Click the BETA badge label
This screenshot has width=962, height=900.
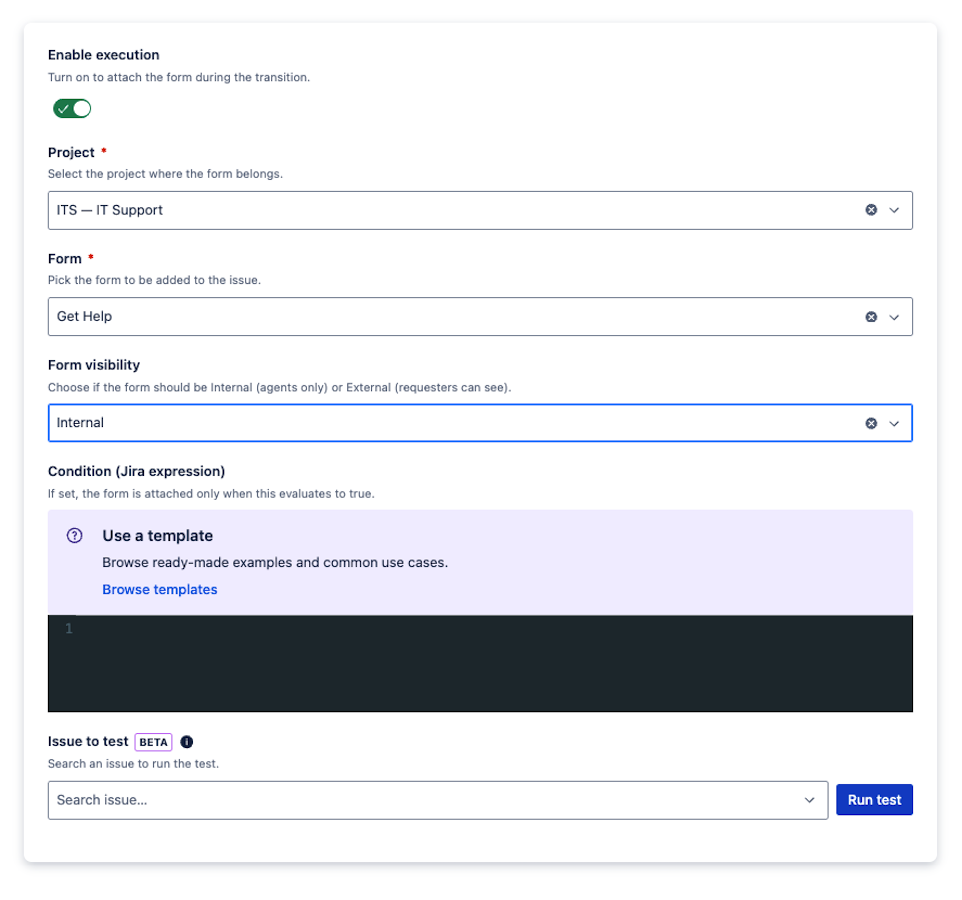pos(153,742)
